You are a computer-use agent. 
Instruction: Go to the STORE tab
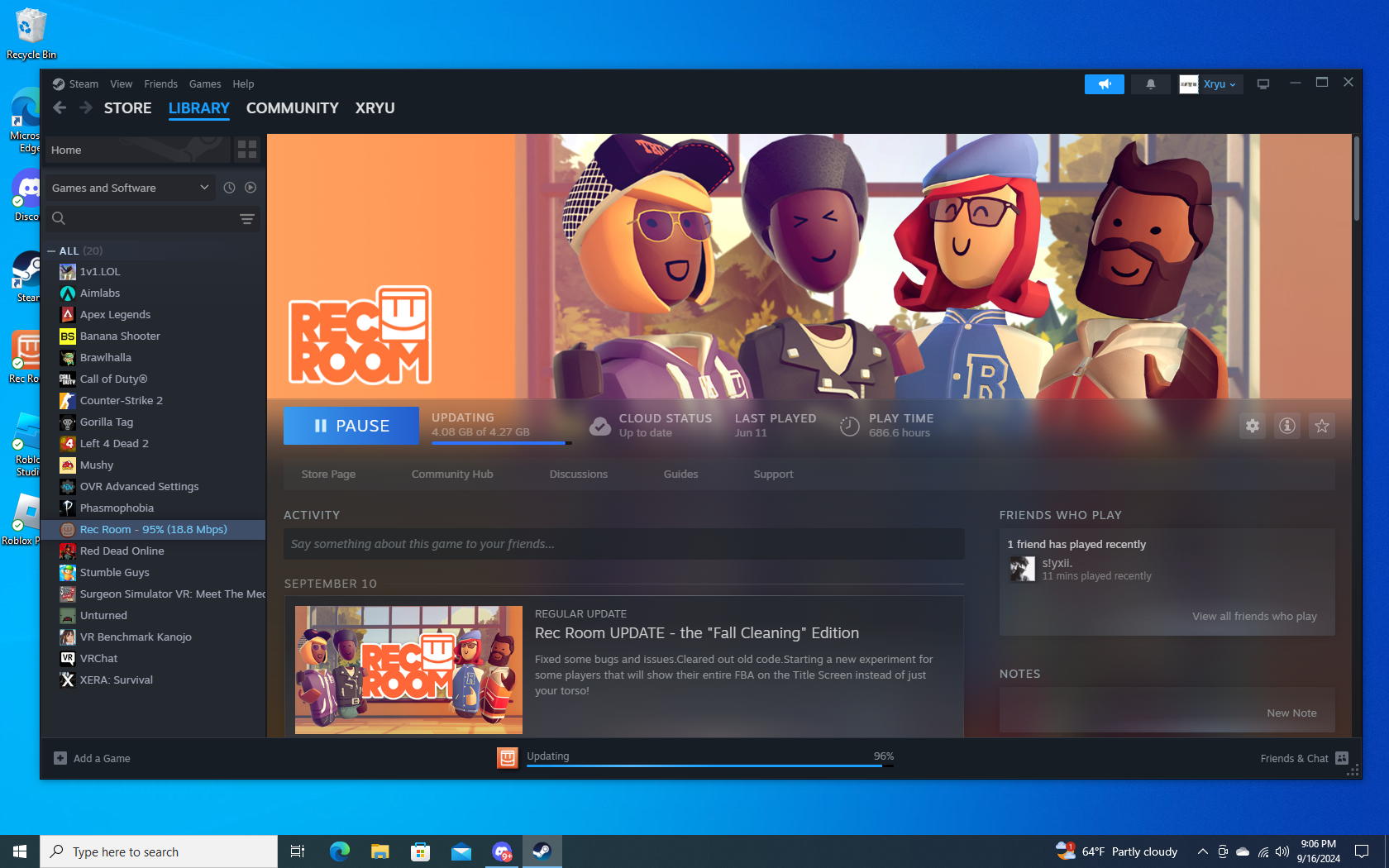[127, 108]
